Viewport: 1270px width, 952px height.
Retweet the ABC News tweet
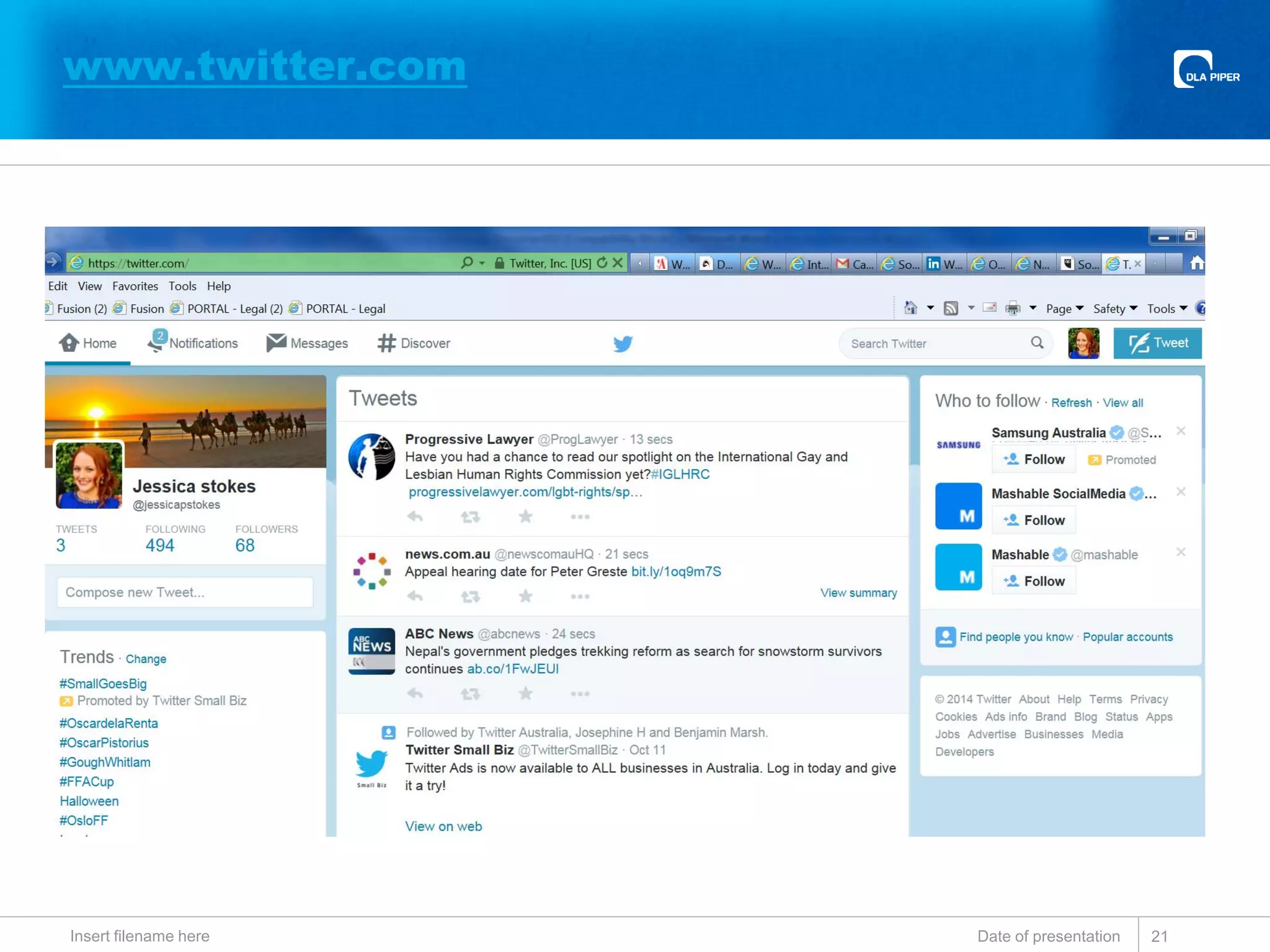pyautogui.click(x=470, y=694)
